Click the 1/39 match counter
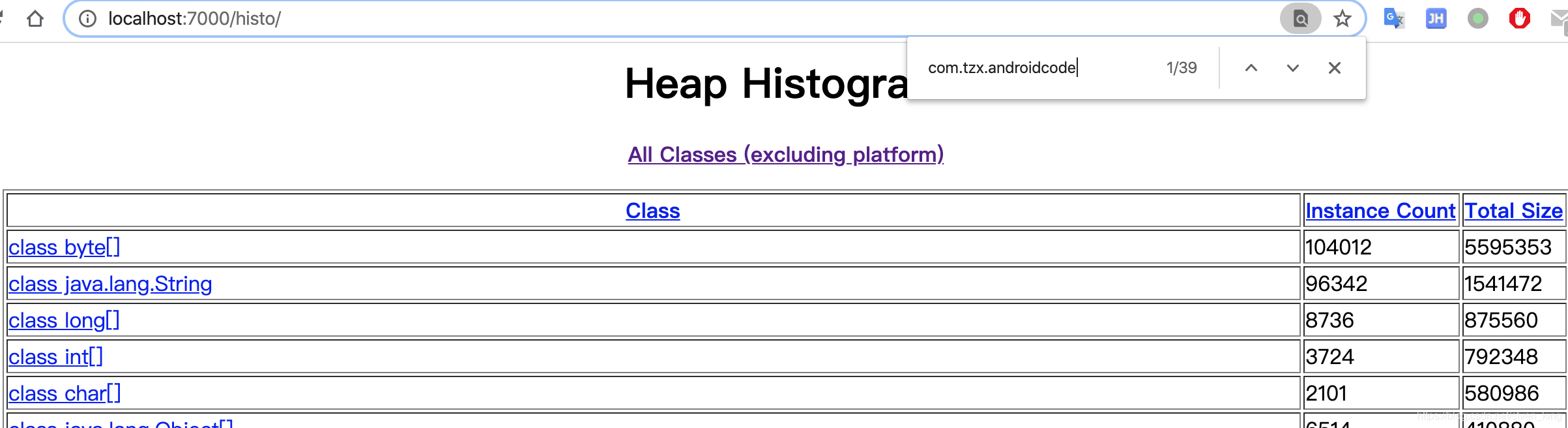This screenshot has height=428, width=1568. click(x=1182, y=68)
